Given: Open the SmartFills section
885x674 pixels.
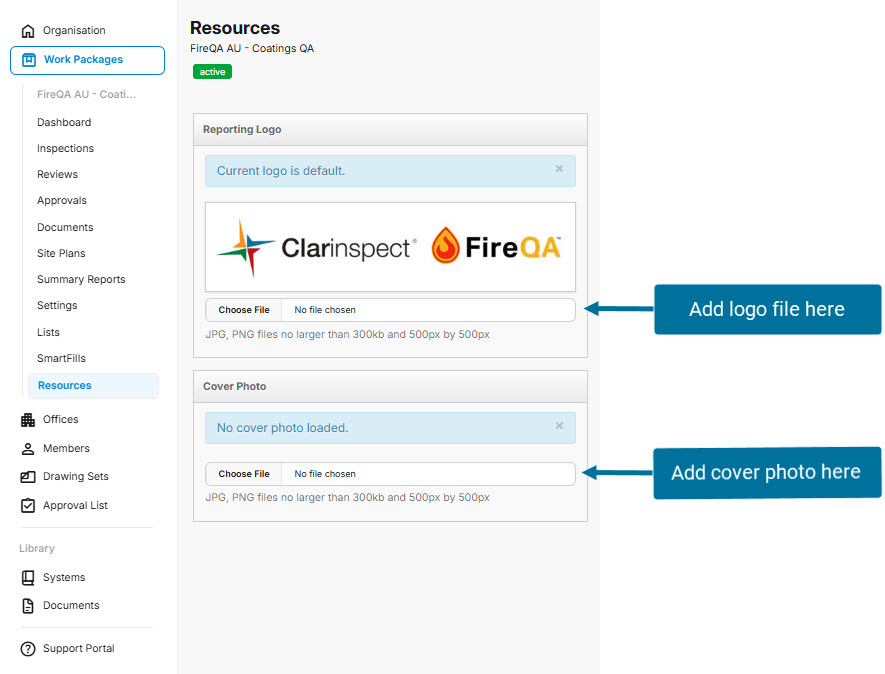Looking at the screenshot, I should (61, 358).
